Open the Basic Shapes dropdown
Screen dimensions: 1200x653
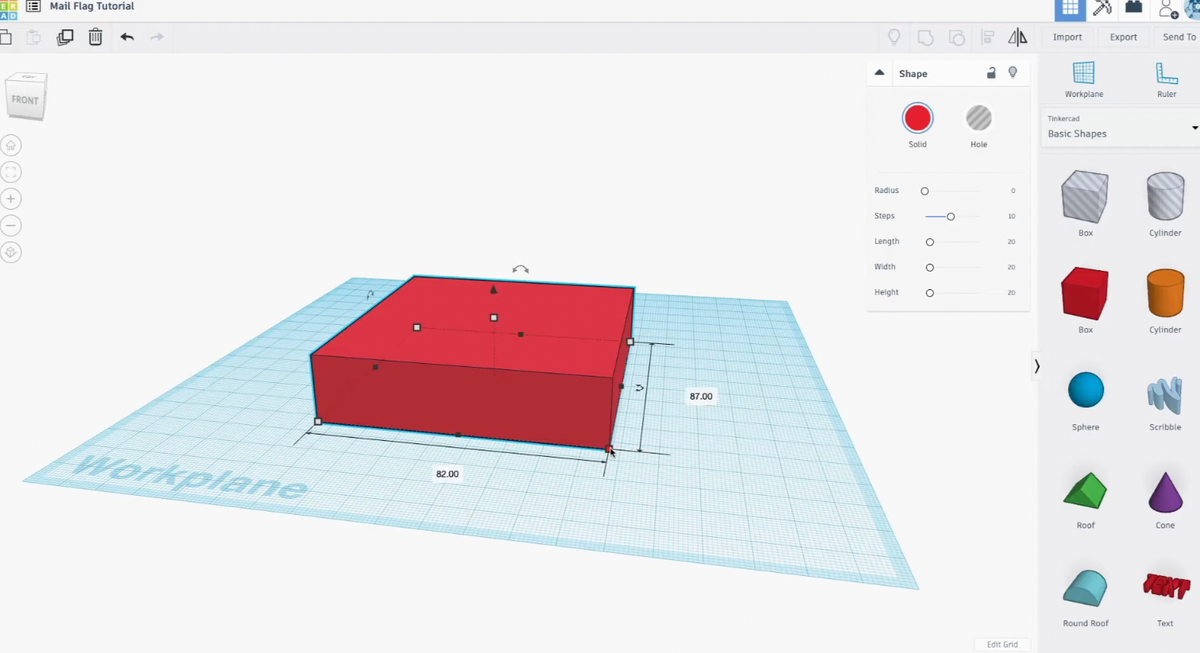[x=1120, y=133]
